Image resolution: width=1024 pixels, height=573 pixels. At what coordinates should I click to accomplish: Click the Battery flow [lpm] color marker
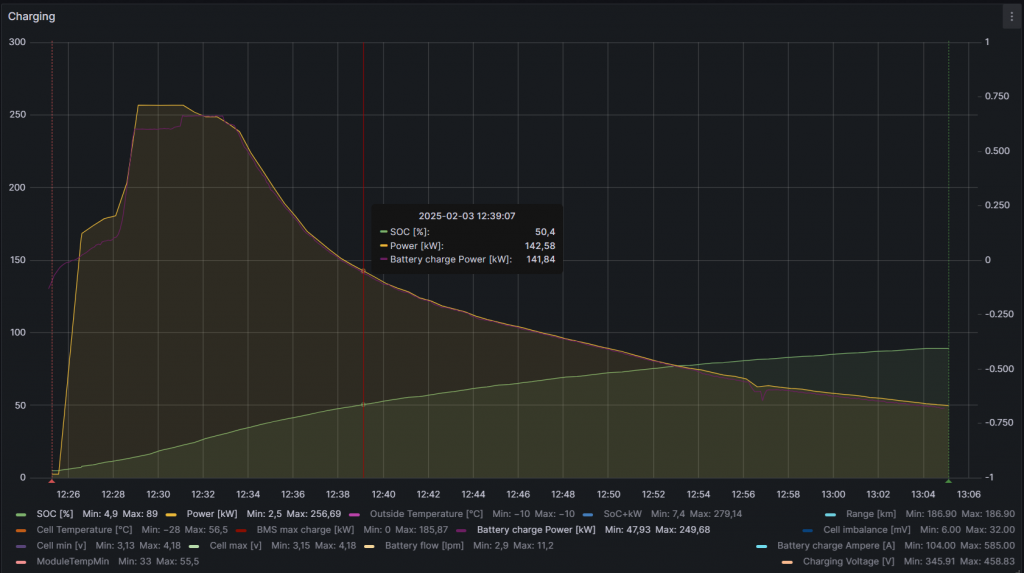[369, 546]
